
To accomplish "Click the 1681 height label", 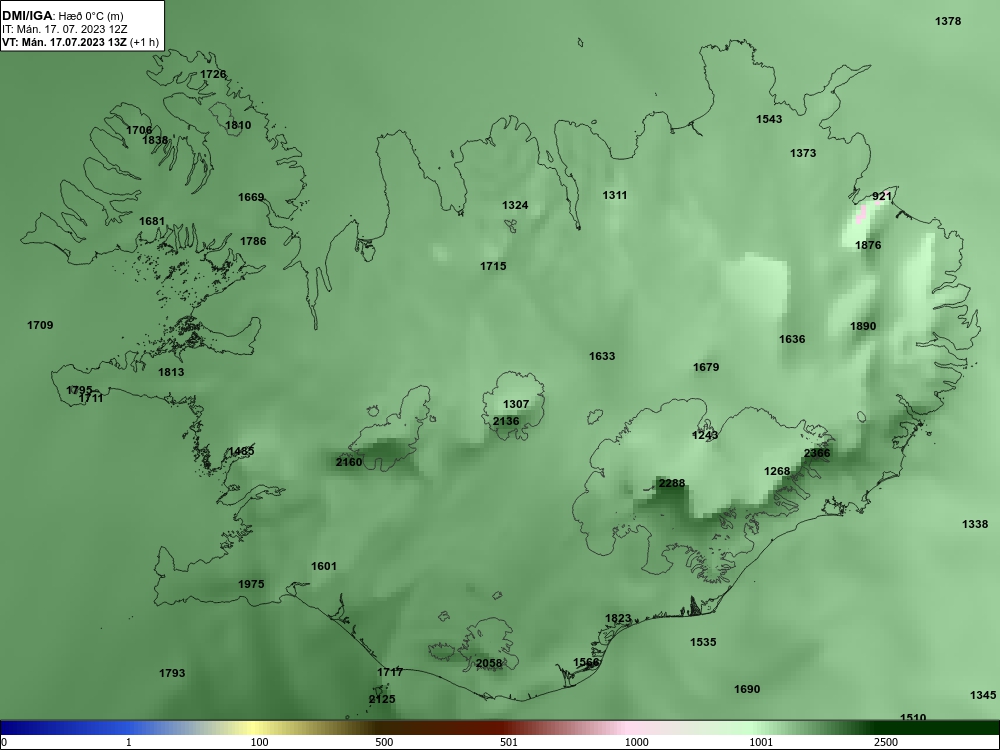I will point(152,221).
